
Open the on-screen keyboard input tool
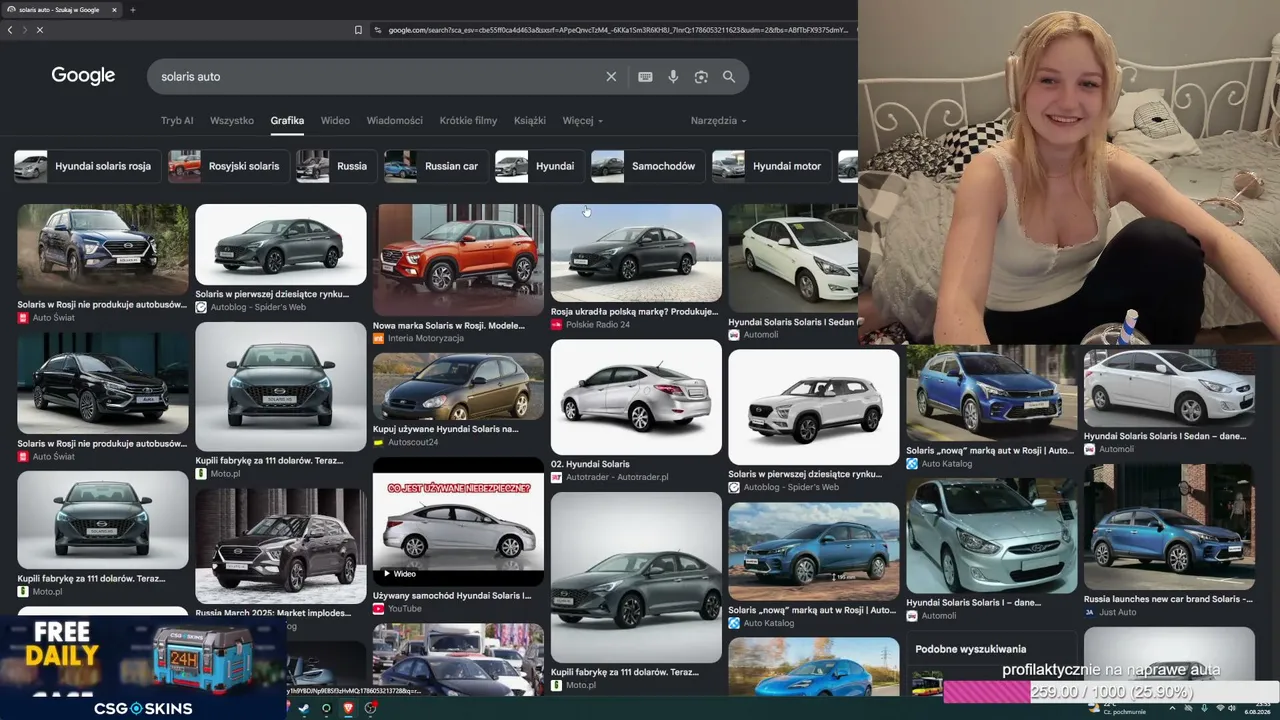coord(645,77)
